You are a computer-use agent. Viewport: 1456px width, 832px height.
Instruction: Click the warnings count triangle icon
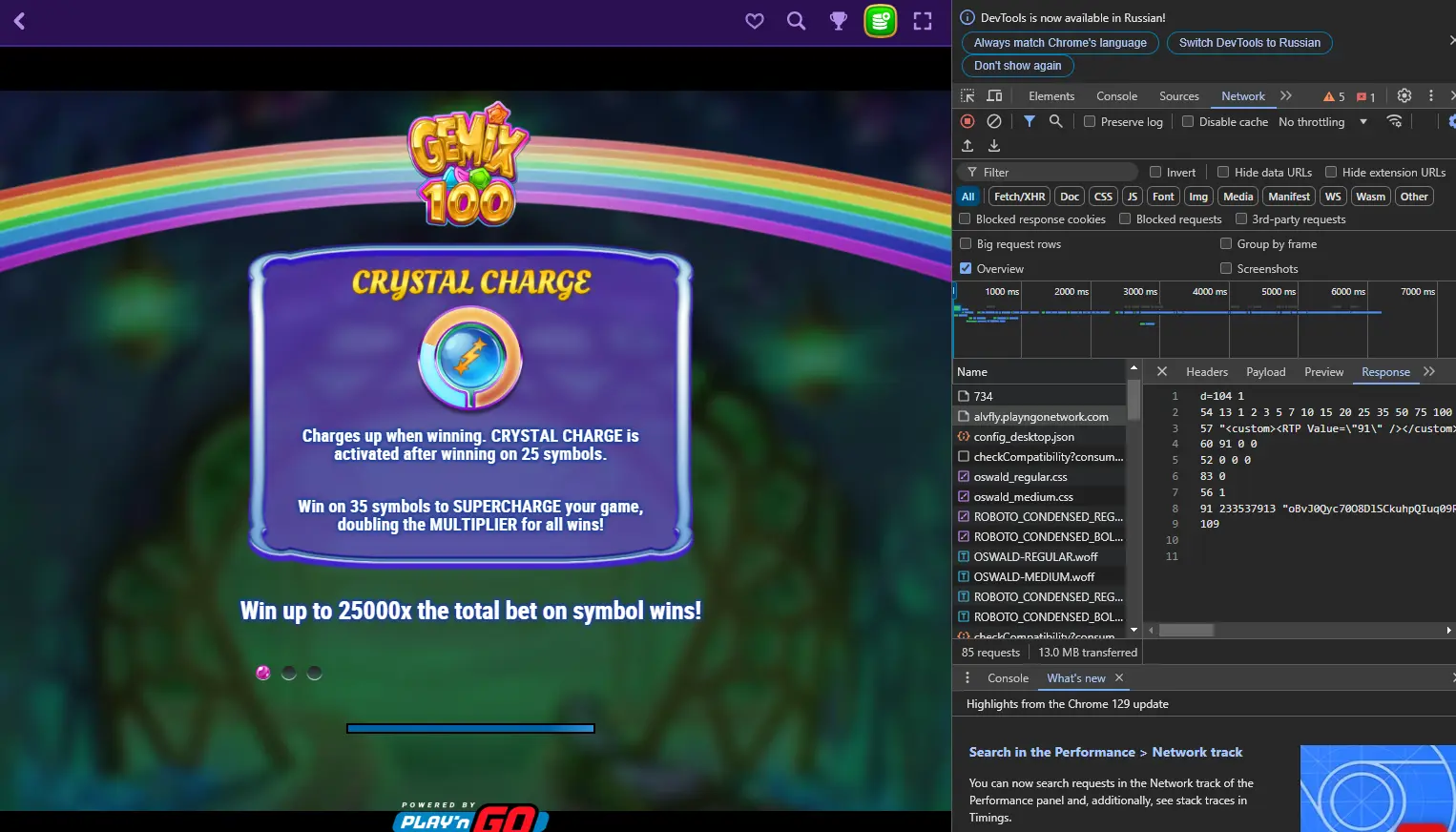(x=1334, y=96)
